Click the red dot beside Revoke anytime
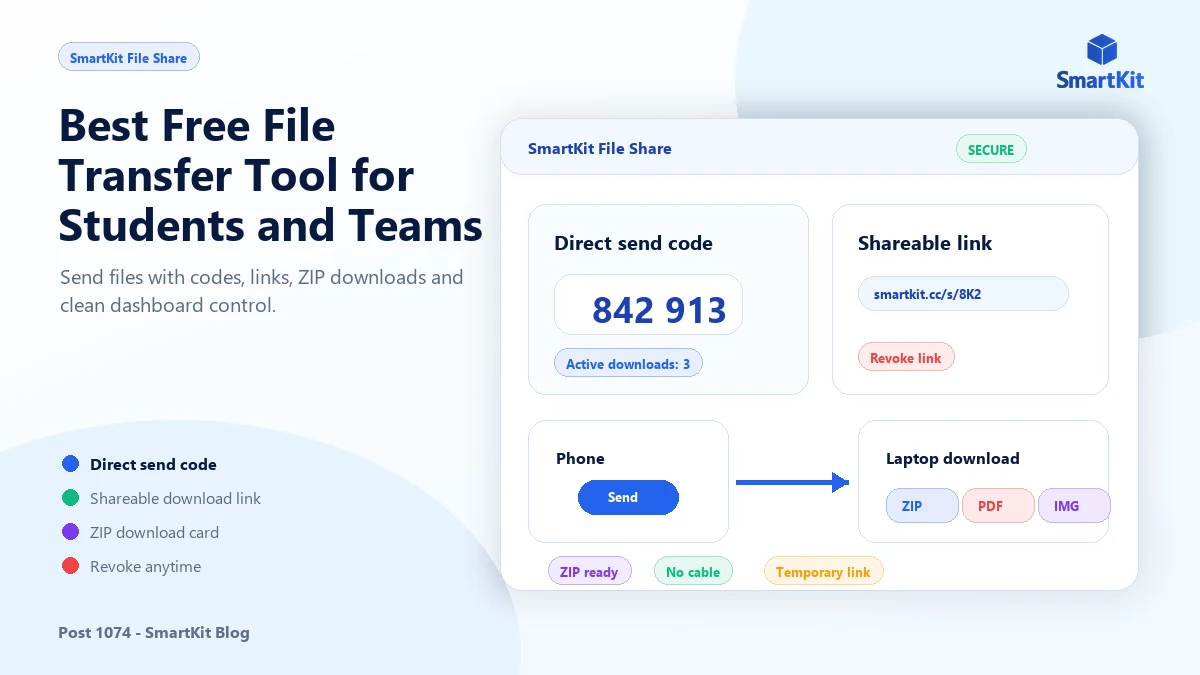This screenshot has width=1200, height=675. pyautogui.click(x=70, y=566)
